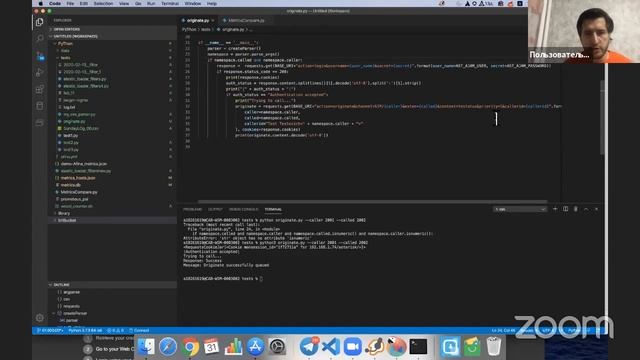Open log.txt in the explorer
640x360 pixels.
click(113, 107)
